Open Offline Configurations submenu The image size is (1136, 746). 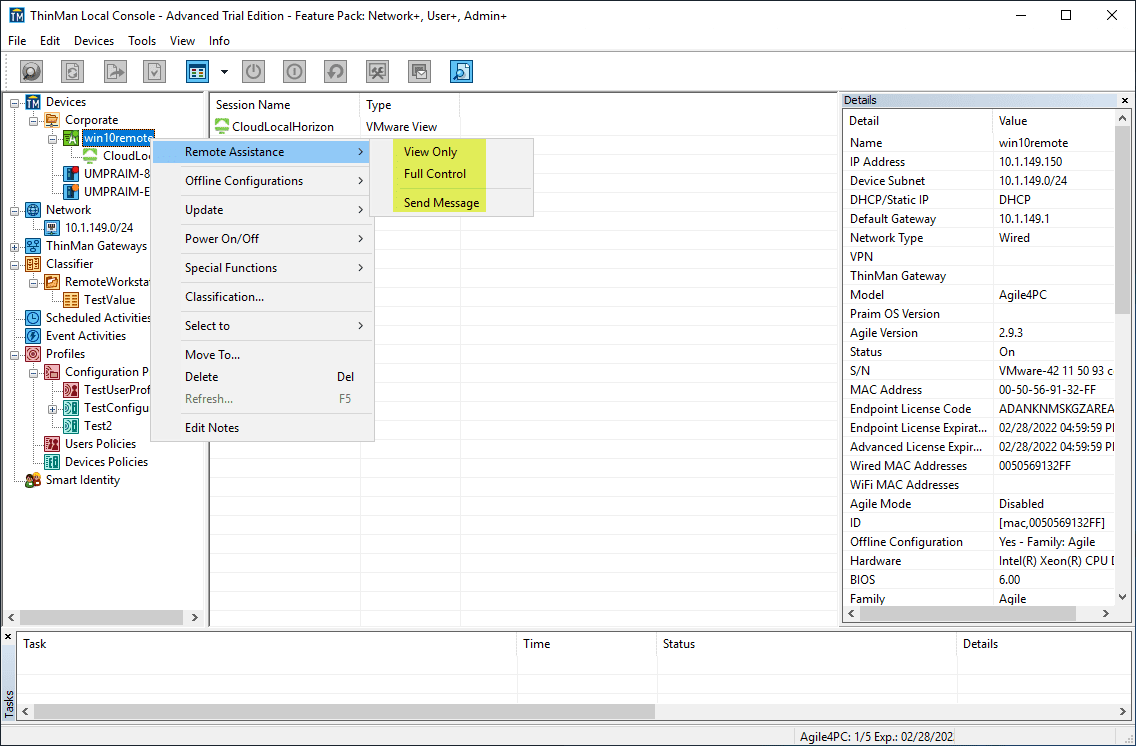[x=262, y=181]
